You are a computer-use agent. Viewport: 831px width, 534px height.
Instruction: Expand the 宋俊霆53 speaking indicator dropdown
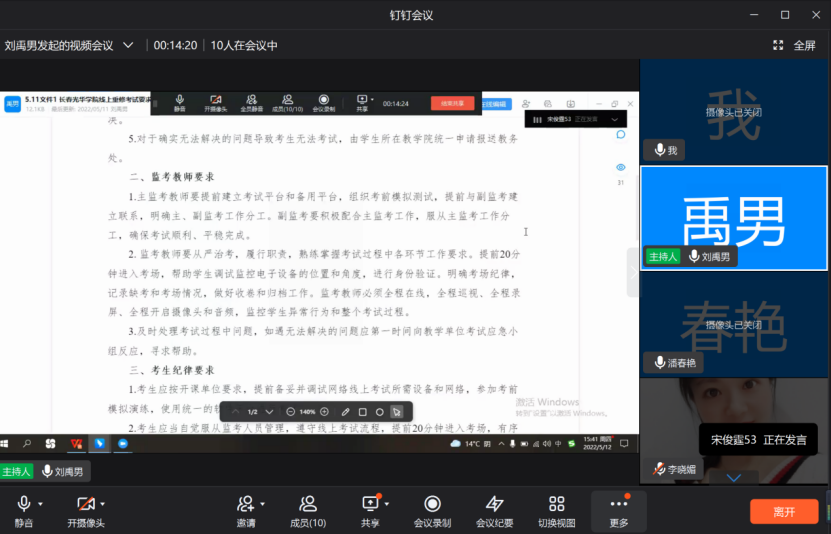point(615,120)
